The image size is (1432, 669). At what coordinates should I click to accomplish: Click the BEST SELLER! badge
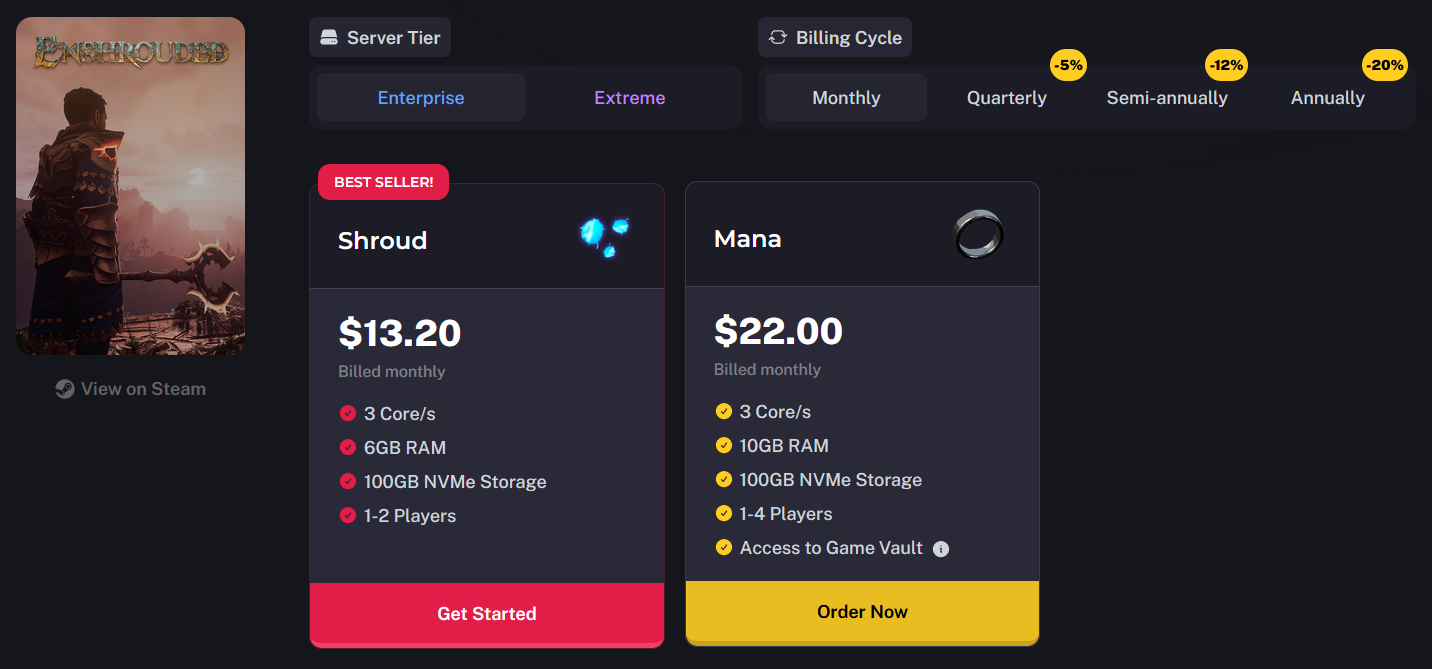[x=384, y=182]
